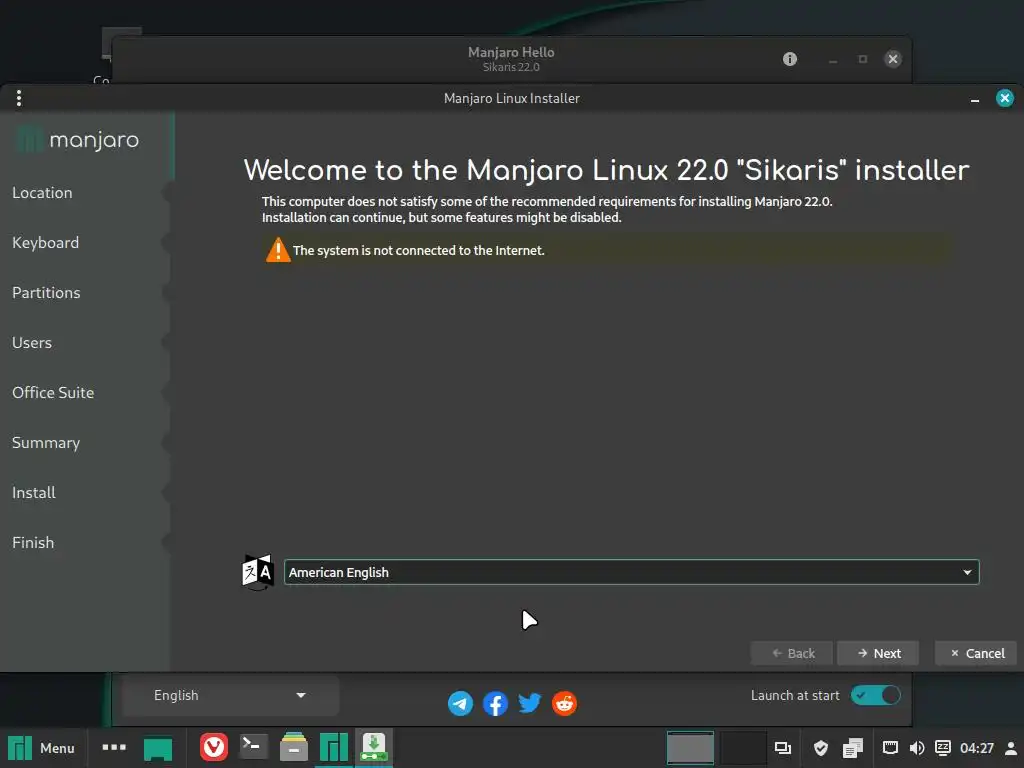
Task: Cancel the installation
Action: [976, 653]
